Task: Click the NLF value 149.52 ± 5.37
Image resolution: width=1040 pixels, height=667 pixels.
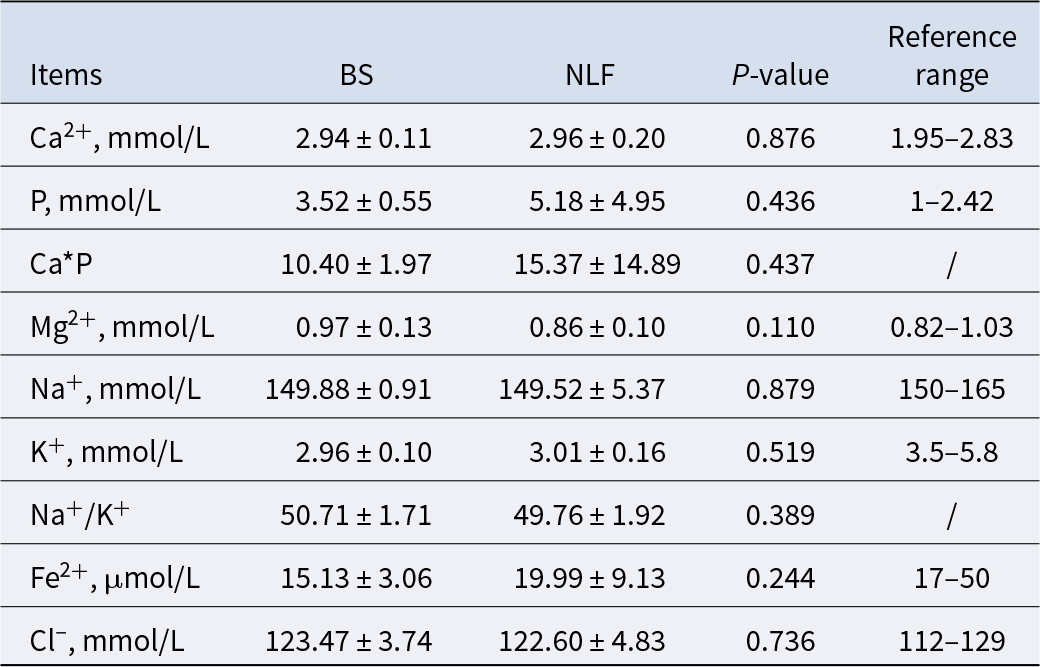Action: click(x=582, y=388)
